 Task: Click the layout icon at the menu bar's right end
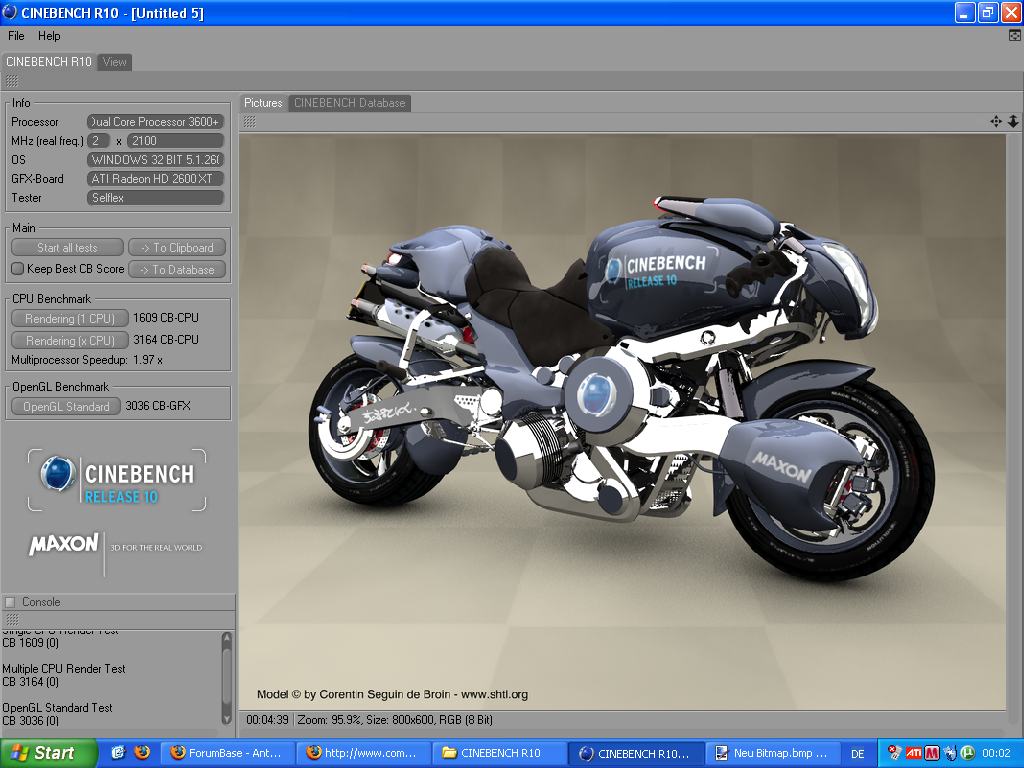[1015, 36]
